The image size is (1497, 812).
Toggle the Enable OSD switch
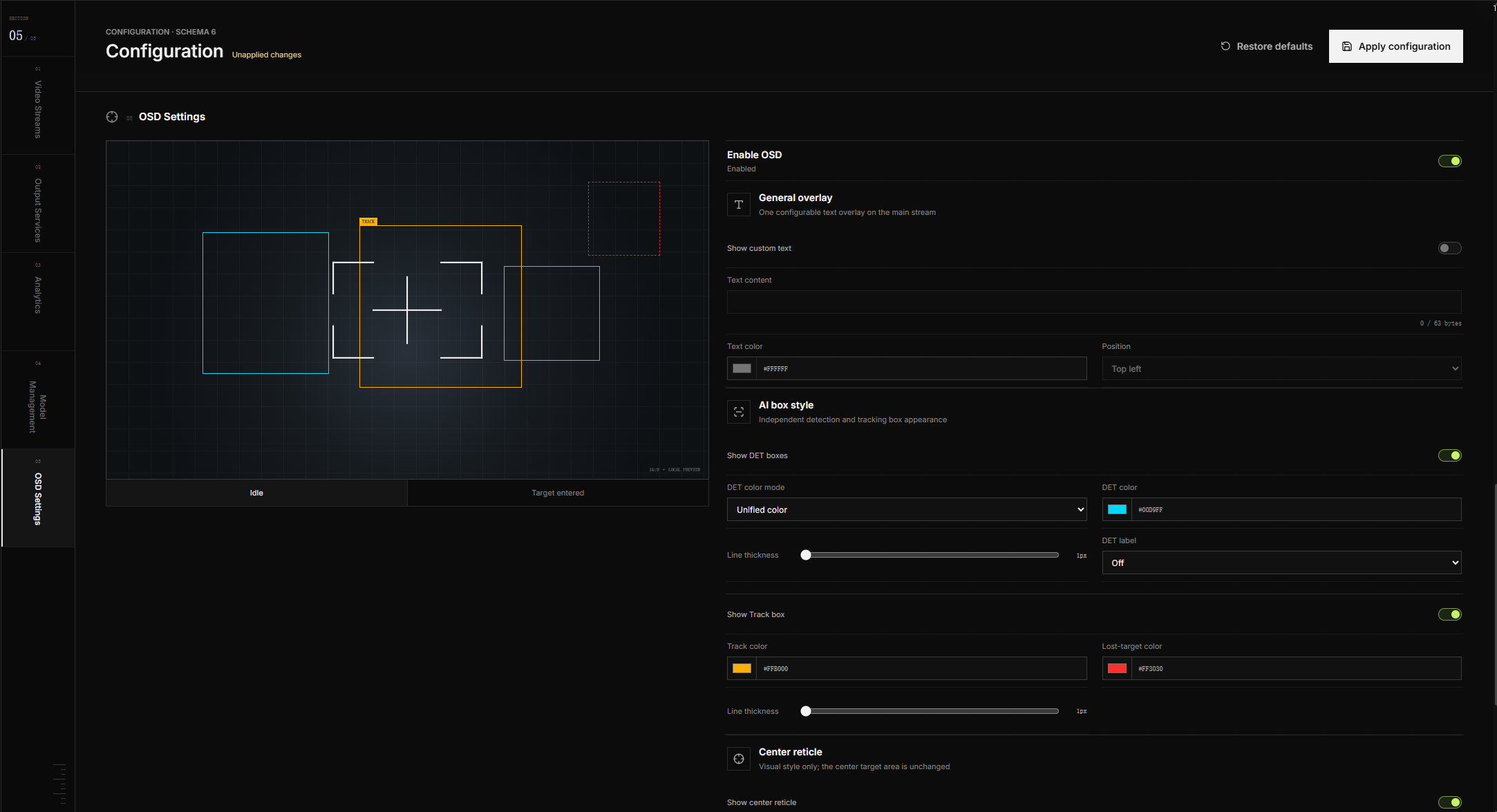(x=1449, y=161)
